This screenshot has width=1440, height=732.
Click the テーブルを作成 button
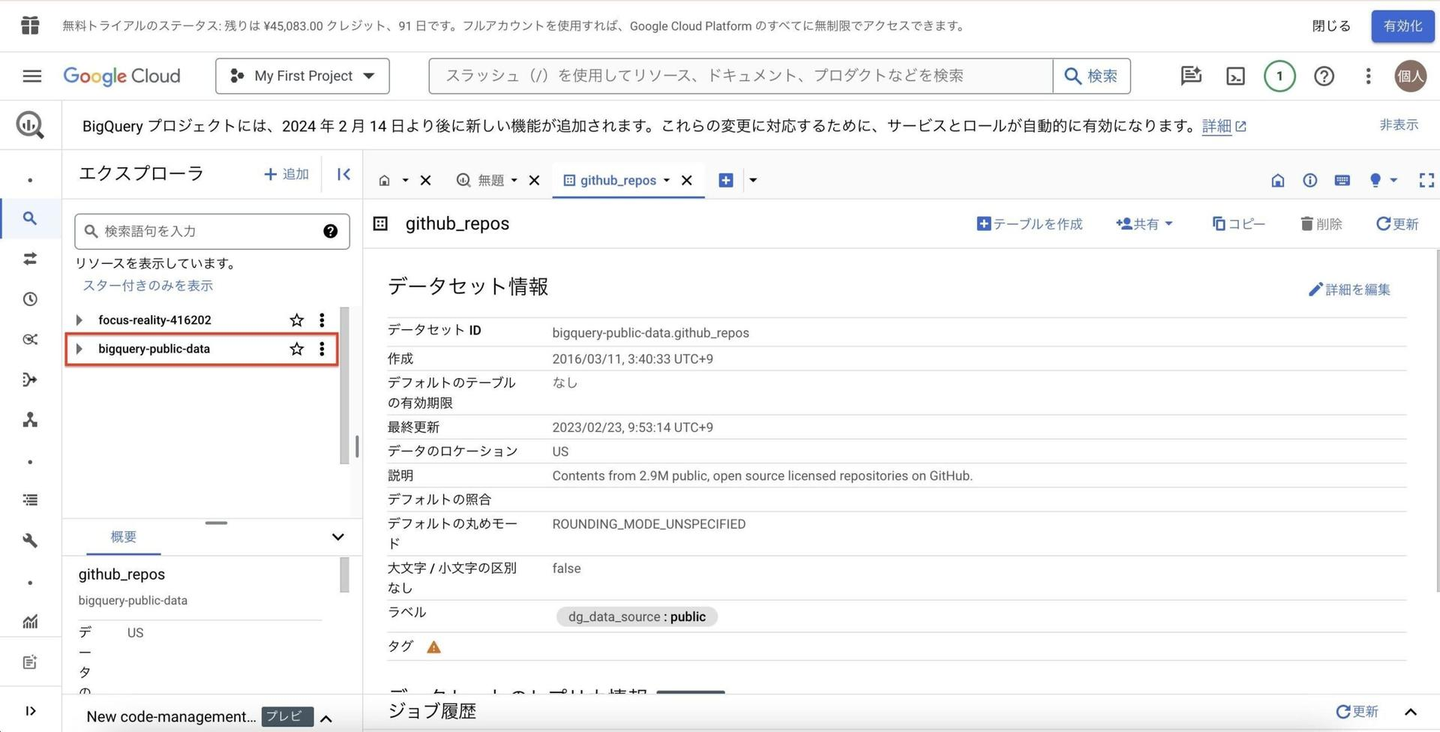[x=1029, y=224]
